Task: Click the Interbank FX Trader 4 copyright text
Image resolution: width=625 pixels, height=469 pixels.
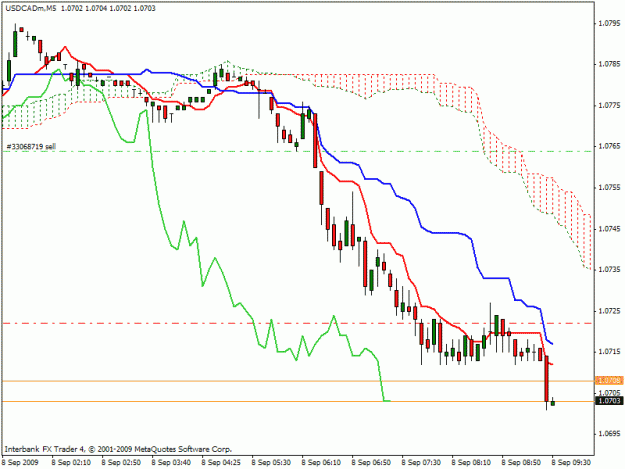Action: click(x=118, y=449)
